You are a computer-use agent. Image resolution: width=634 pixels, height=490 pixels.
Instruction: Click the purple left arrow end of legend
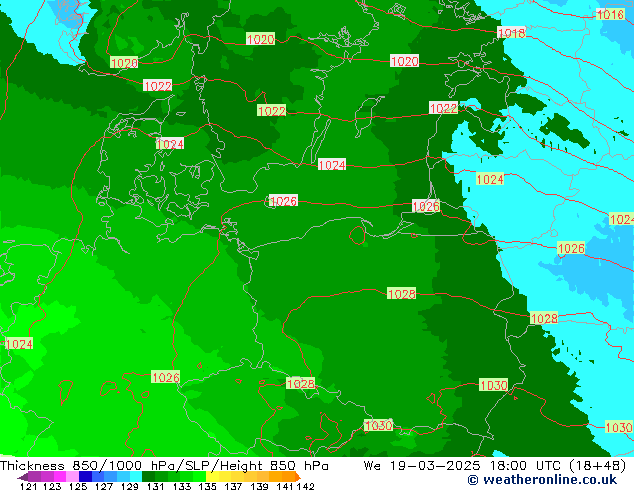click(x=23, y=477)
